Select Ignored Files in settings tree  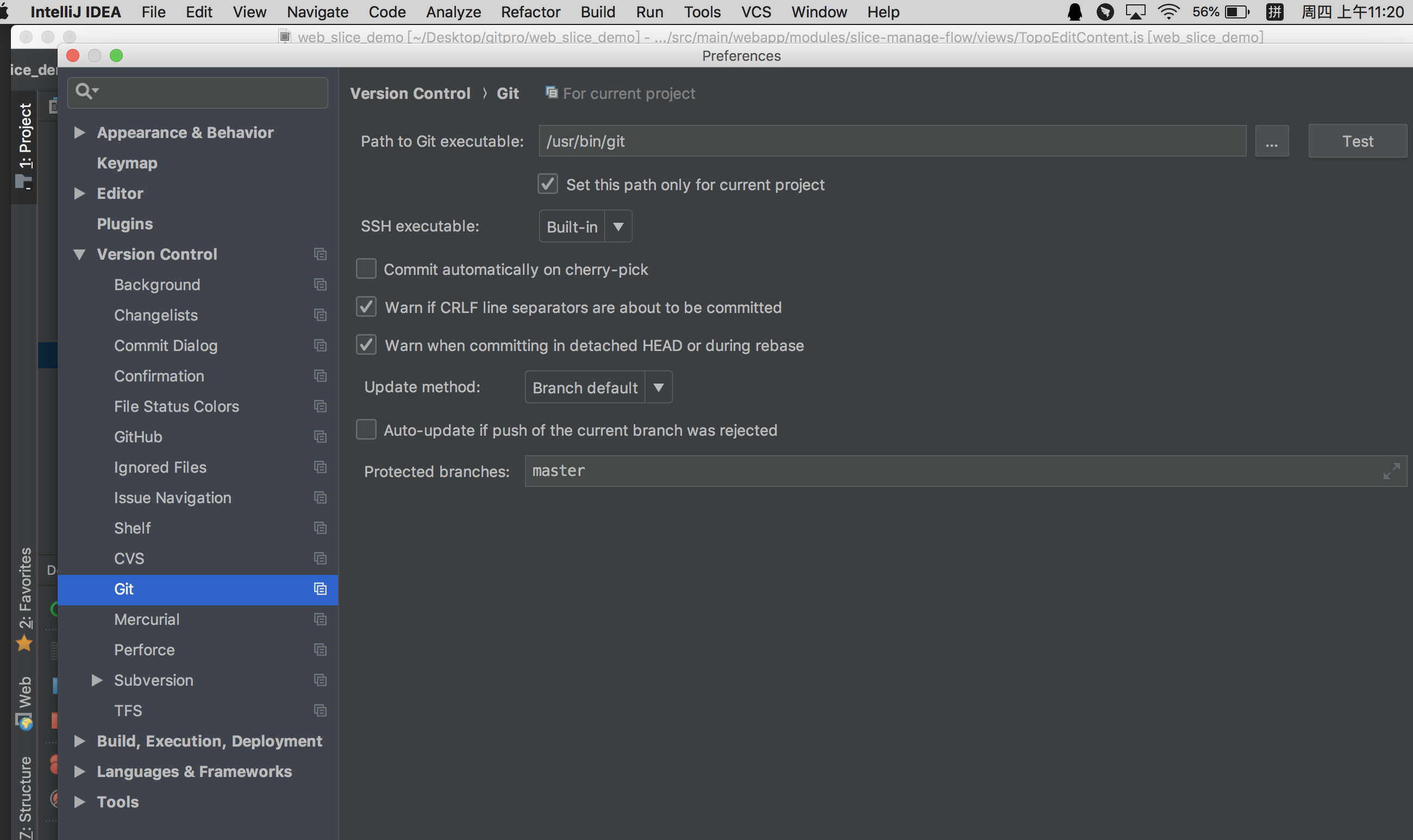(x=160, y=467)
